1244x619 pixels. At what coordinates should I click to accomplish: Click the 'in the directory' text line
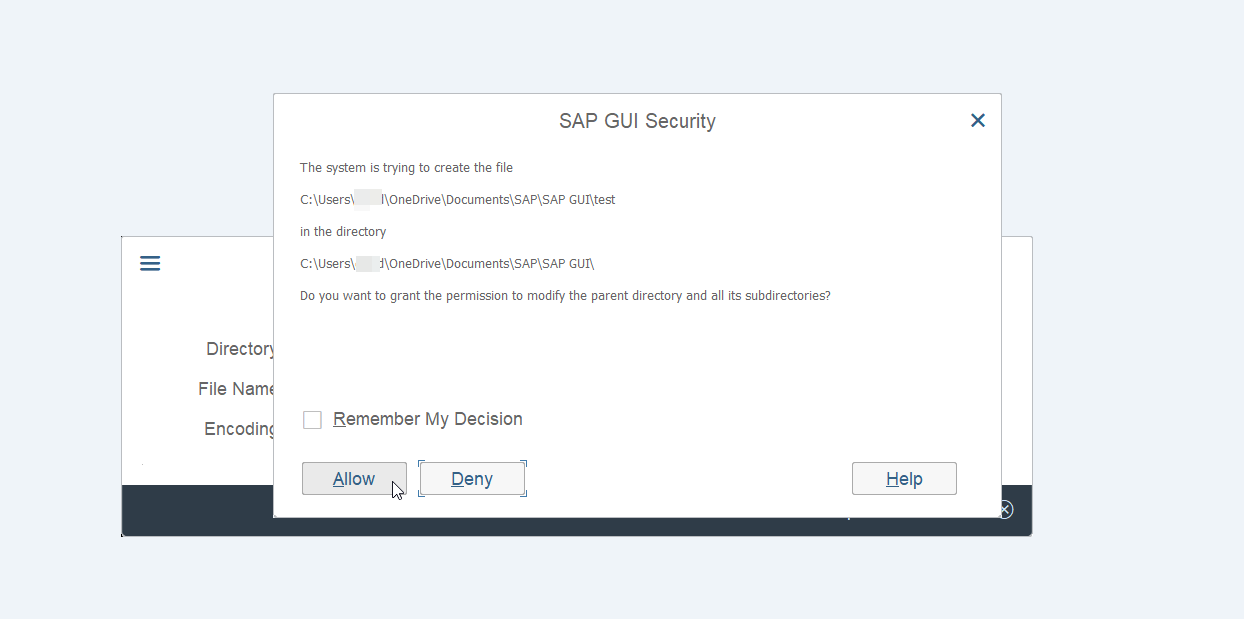pos(343,232)
